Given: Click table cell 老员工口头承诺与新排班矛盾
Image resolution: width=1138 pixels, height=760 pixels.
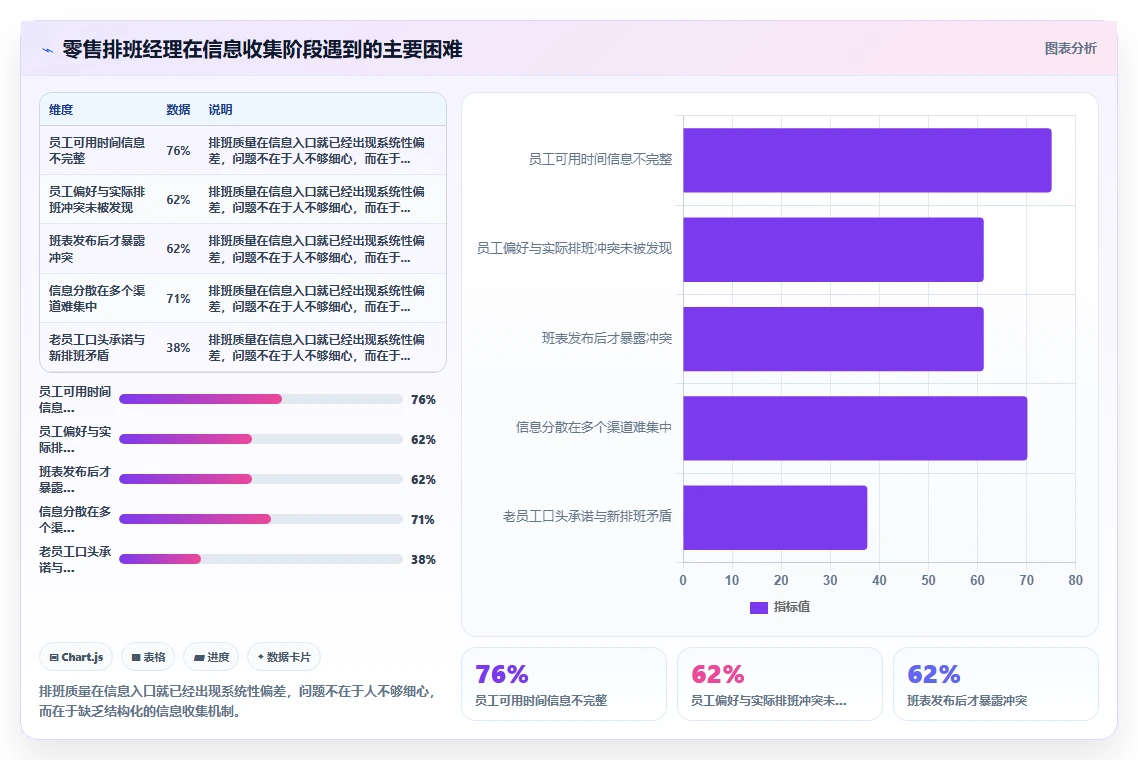Looking at the screenshot, I should pos(97,348).
